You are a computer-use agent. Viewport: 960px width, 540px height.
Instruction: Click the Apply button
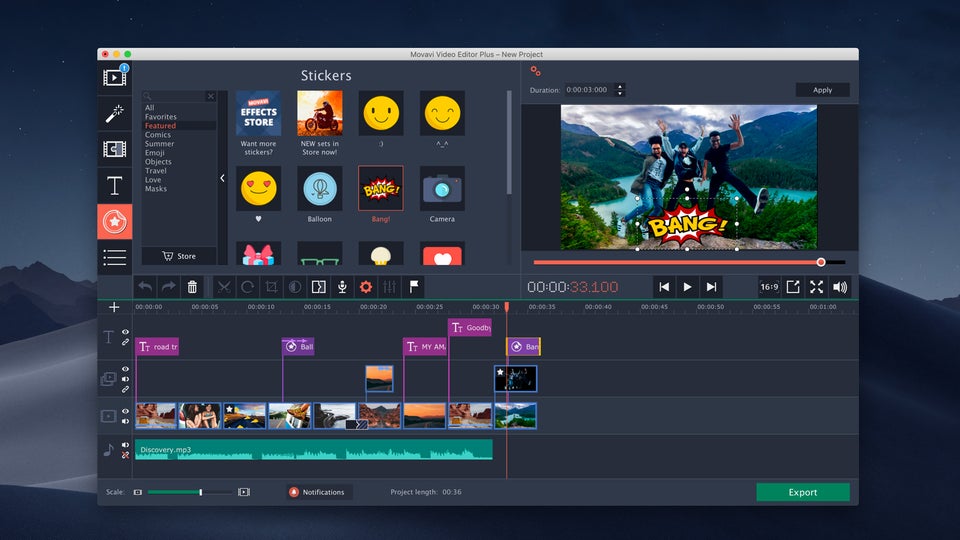tap(822, 90)
